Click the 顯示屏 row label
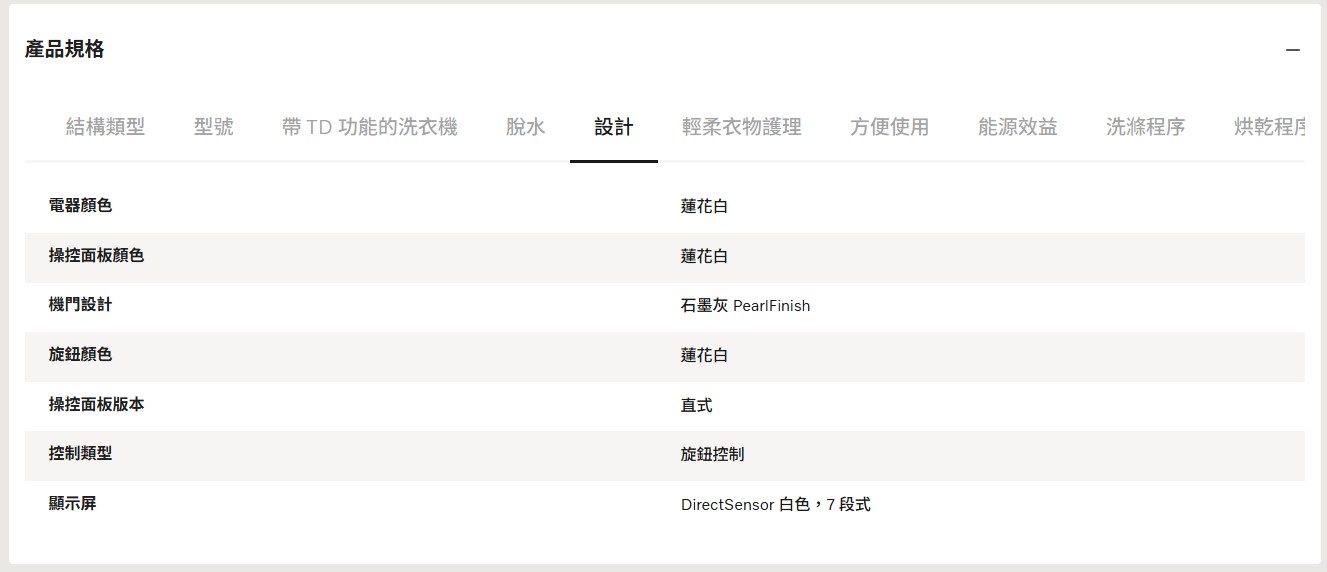1327x572 pixels. click(x=72, y=504)
